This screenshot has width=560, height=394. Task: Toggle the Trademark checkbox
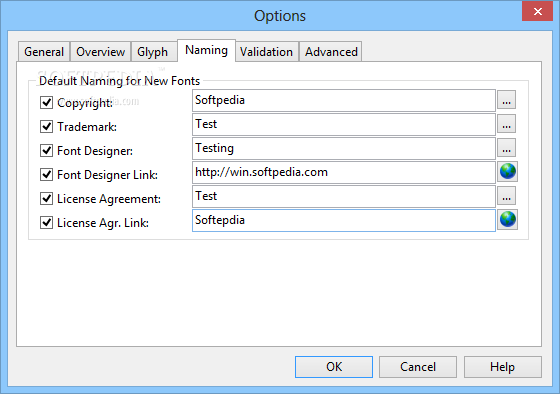tap(46, 126)
